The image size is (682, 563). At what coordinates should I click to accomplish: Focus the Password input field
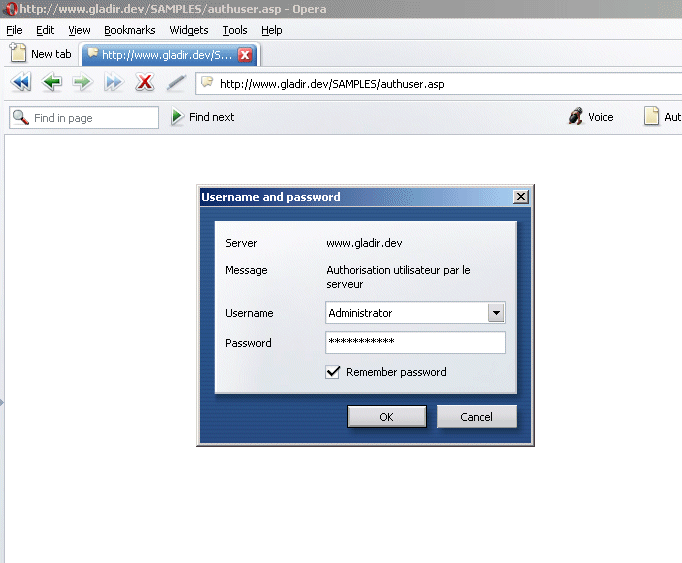coord(415,342)
